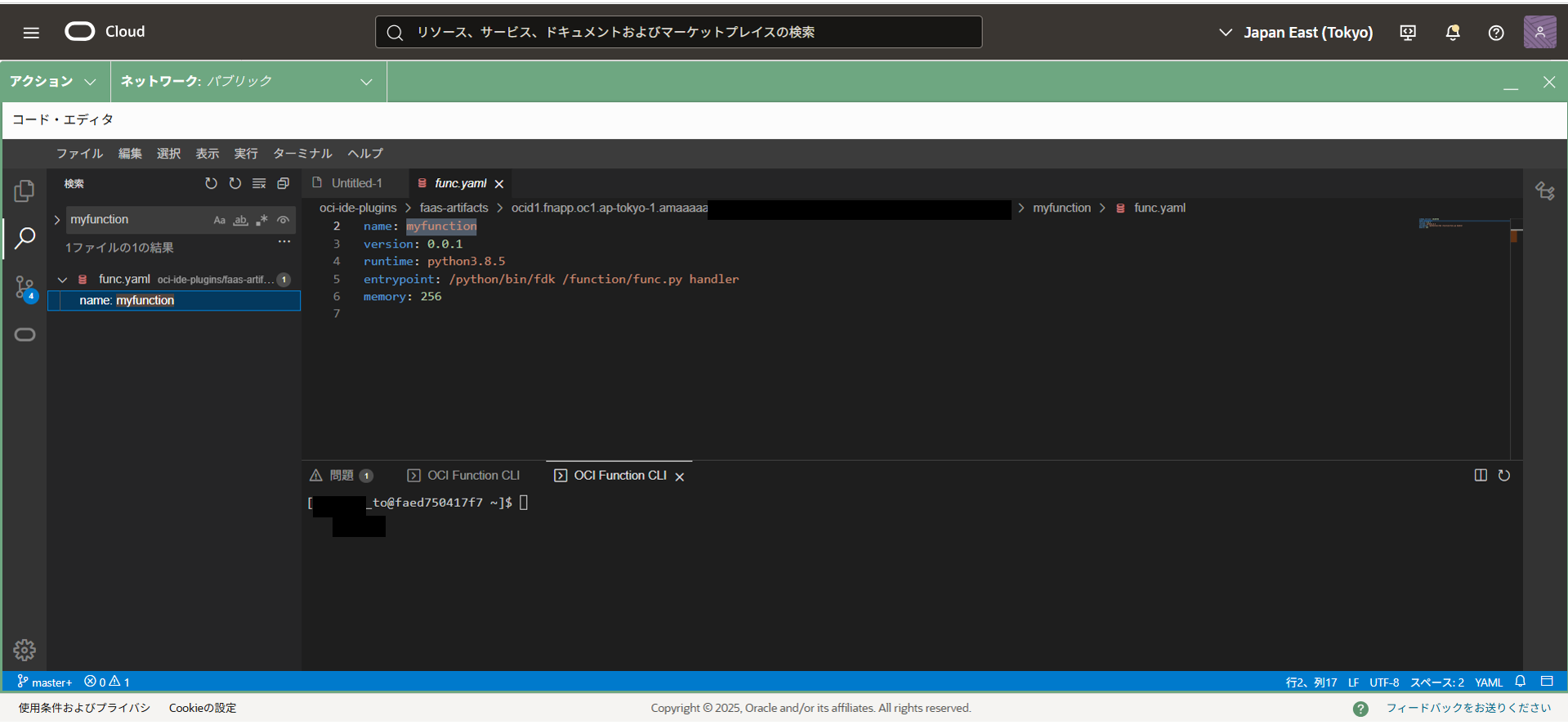Click the myfunction breadcrumb segment
Screen dimensions: 1568x725
pyautogui.click(x=1061, y=208)
